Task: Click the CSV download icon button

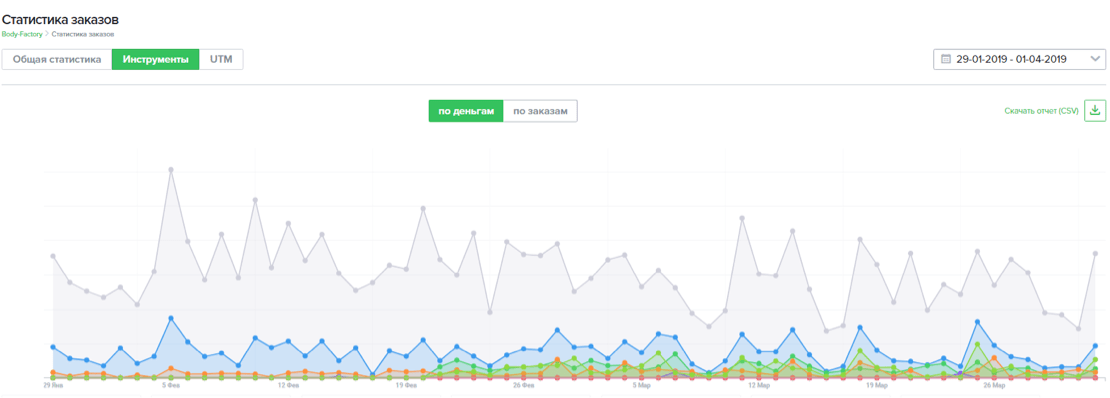Action: [x=1094, y=110]
